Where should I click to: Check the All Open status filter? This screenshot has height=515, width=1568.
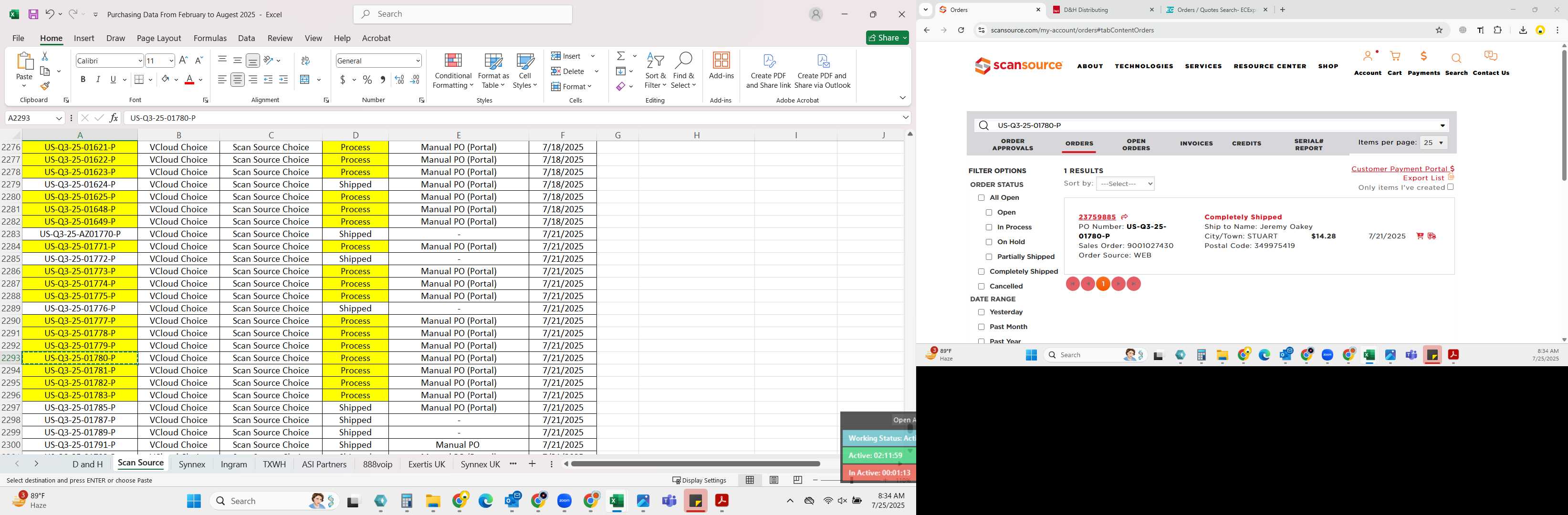click(981, 197)
